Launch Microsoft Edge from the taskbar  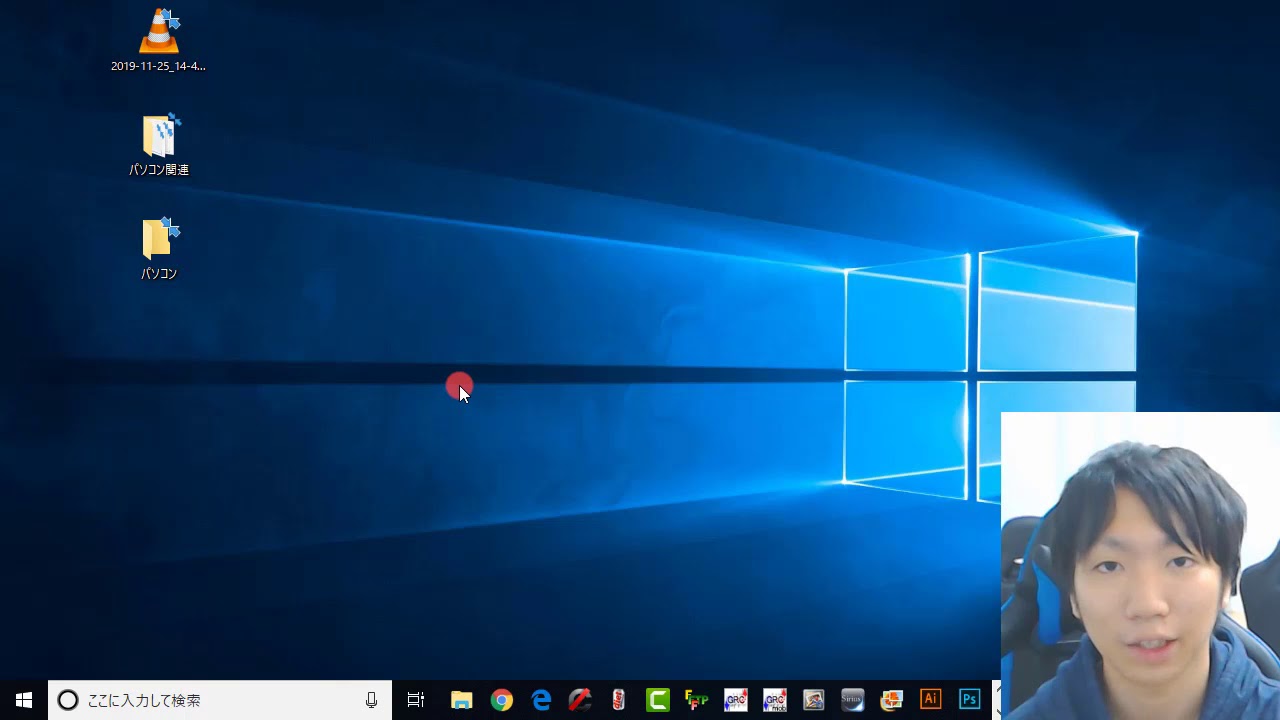pos(541,700)
